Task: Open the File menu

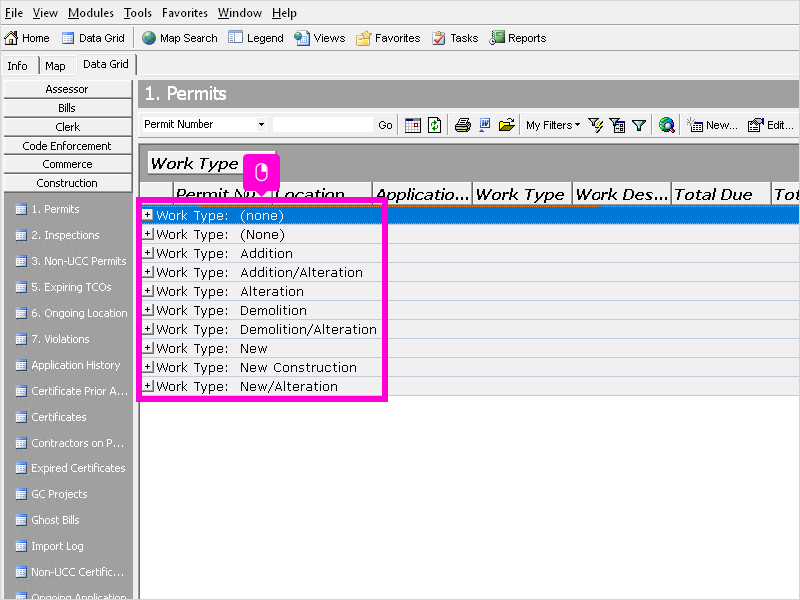Action: 14,13
